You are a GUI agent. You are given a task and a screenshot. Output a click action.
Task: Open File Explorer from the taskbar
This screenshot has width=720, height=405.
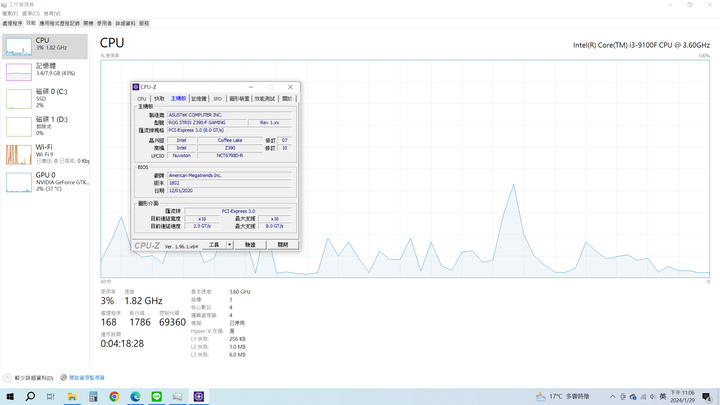(x=72, y=396)
